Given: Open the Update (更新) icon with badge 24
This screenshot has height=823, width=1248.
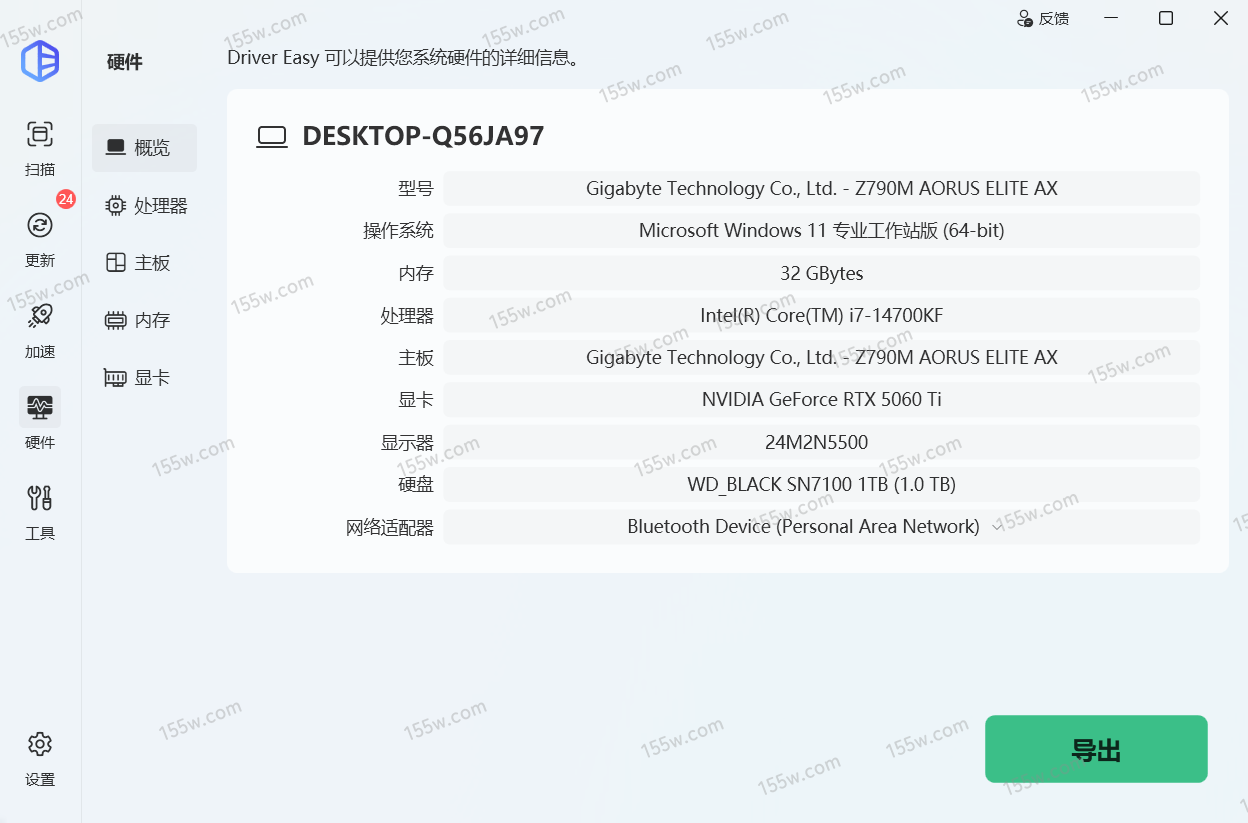Looking at the screenshot, I should 40,225.
